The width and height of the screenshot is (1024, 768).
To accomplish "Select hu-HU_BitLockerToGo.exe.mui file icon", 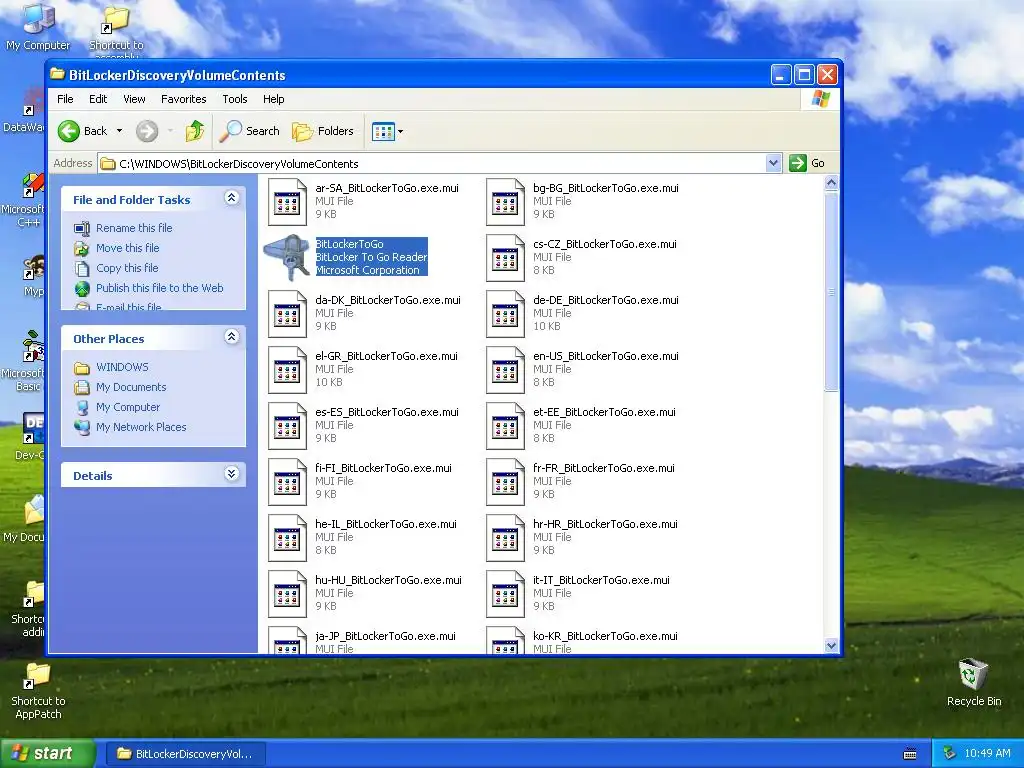I will pyautogui.click(x=287, y=595).
